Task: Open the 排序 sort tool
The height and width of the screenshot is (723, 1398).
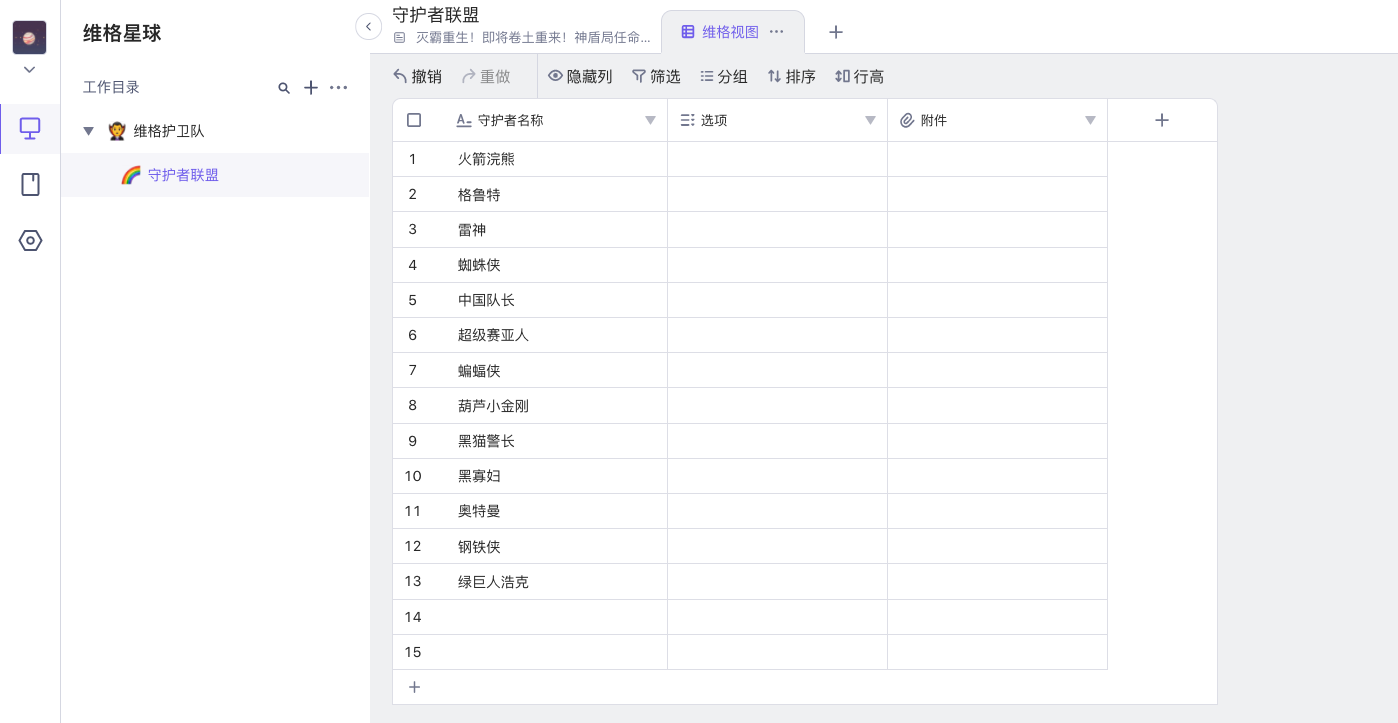Action: coord(791,76)
